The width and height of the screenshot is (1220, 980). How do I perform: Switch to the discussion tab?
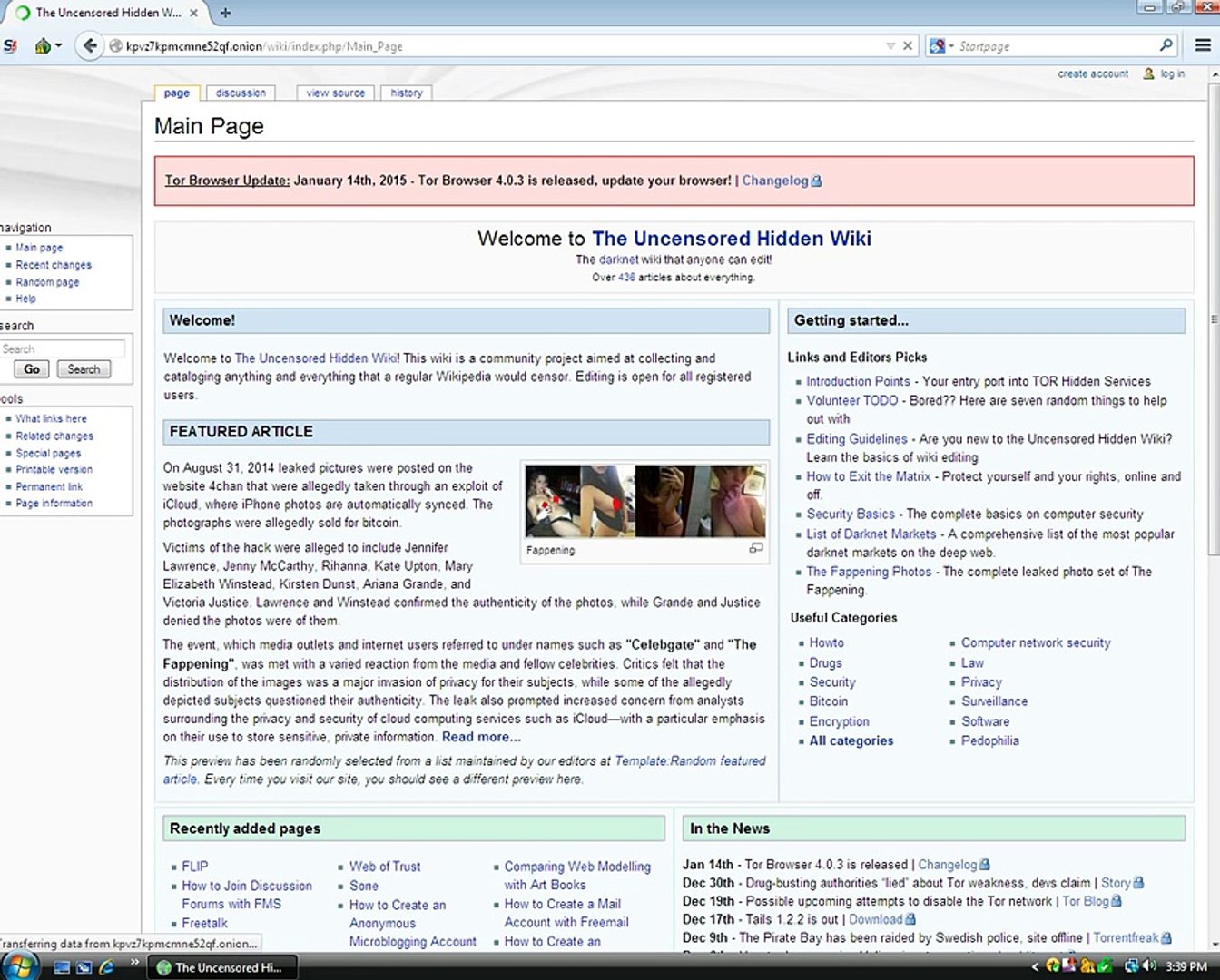coord(241,93)
